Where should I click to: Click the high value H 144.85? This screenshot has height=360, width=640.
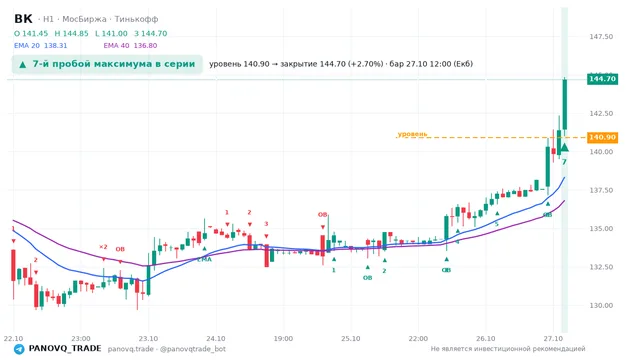[71, 33]
